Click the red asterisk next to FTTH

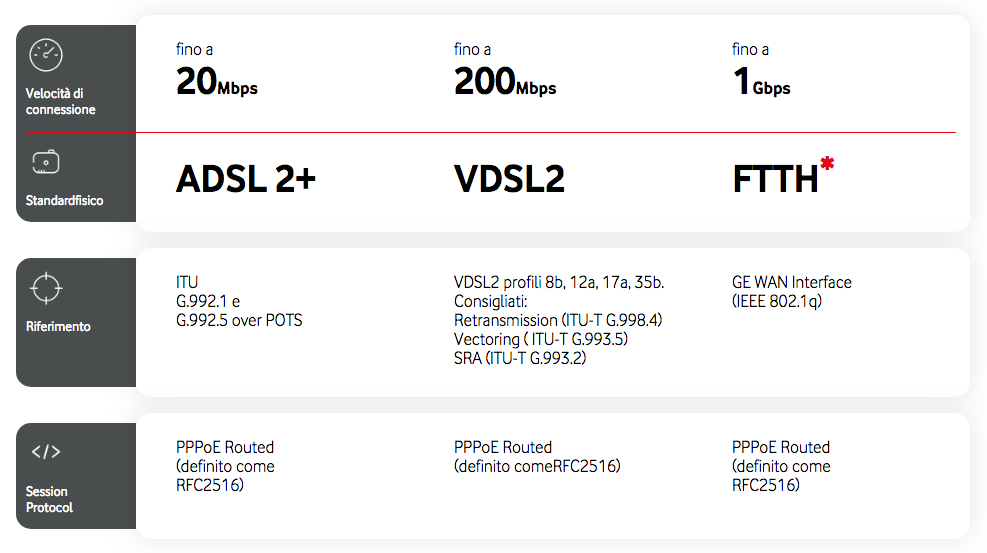827,164
